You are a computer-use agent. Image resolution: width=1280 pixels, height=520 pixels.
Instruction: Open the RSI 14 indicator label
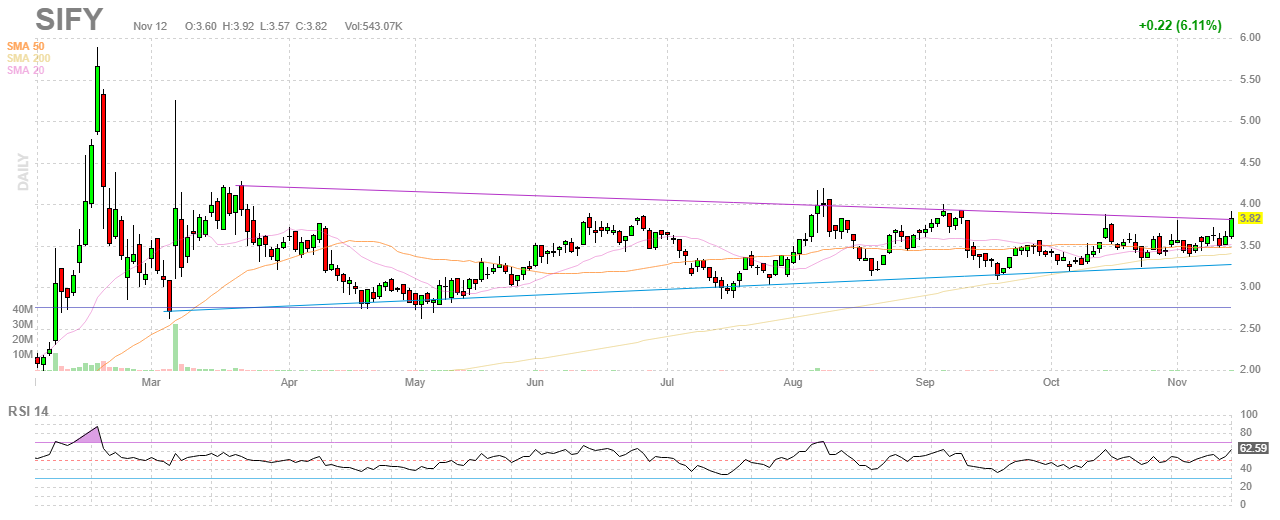click(32, 410)
